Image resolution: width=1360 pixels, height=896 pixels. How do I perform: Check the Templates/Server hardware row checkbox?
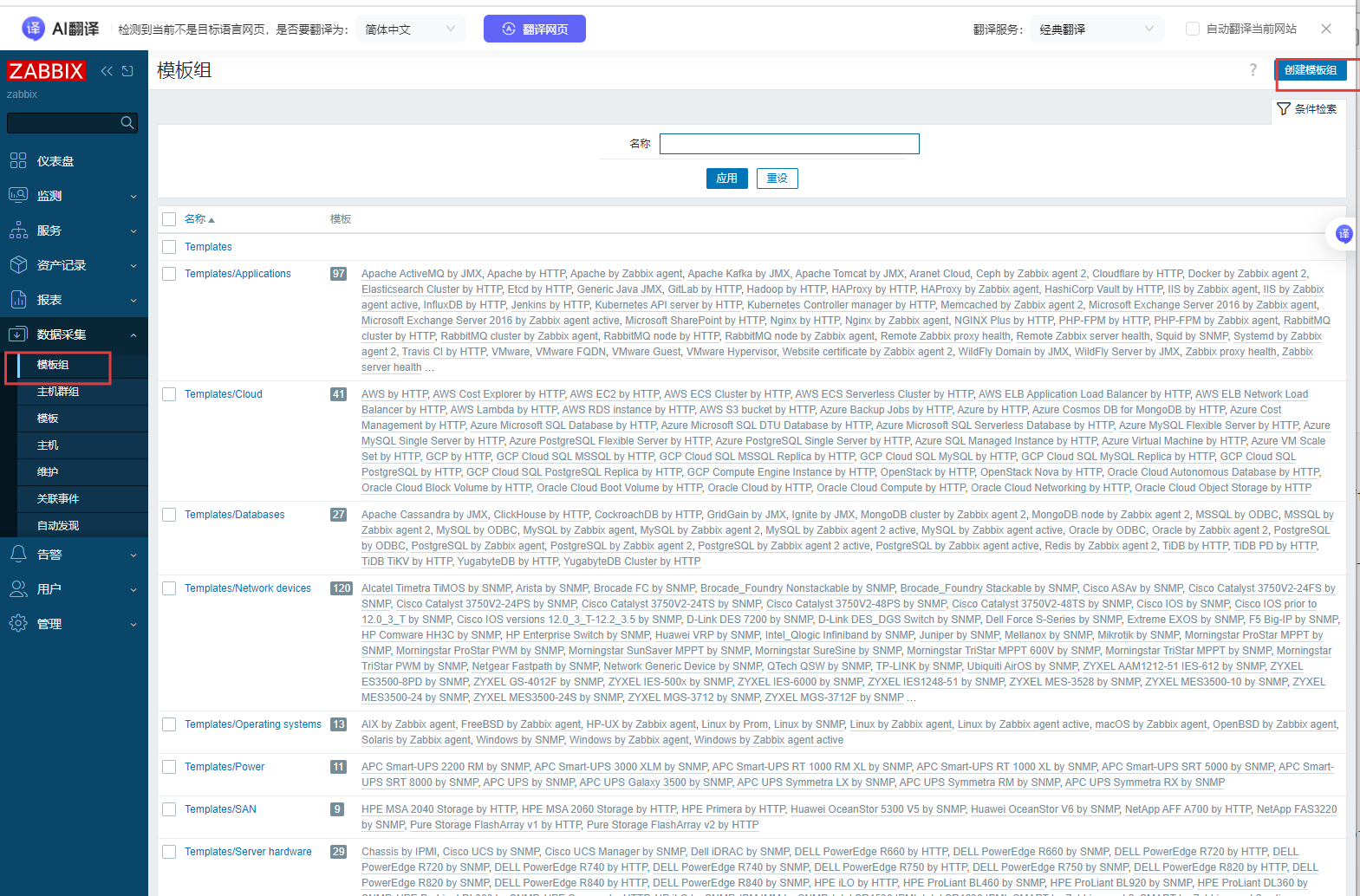[x=169, y=852]
